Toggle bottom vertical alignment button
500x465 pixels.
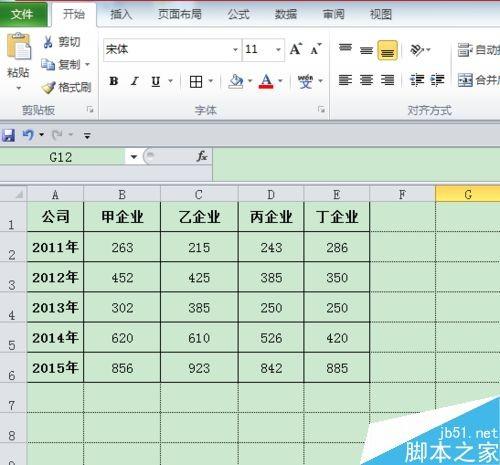(x=387, y=50)
